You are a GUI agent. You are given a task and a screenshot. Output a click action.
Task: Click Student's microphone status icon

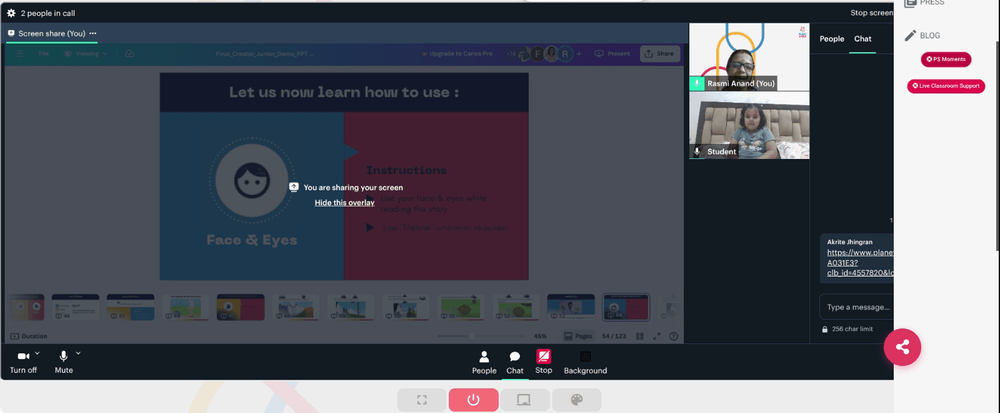(x=697, y=152)
